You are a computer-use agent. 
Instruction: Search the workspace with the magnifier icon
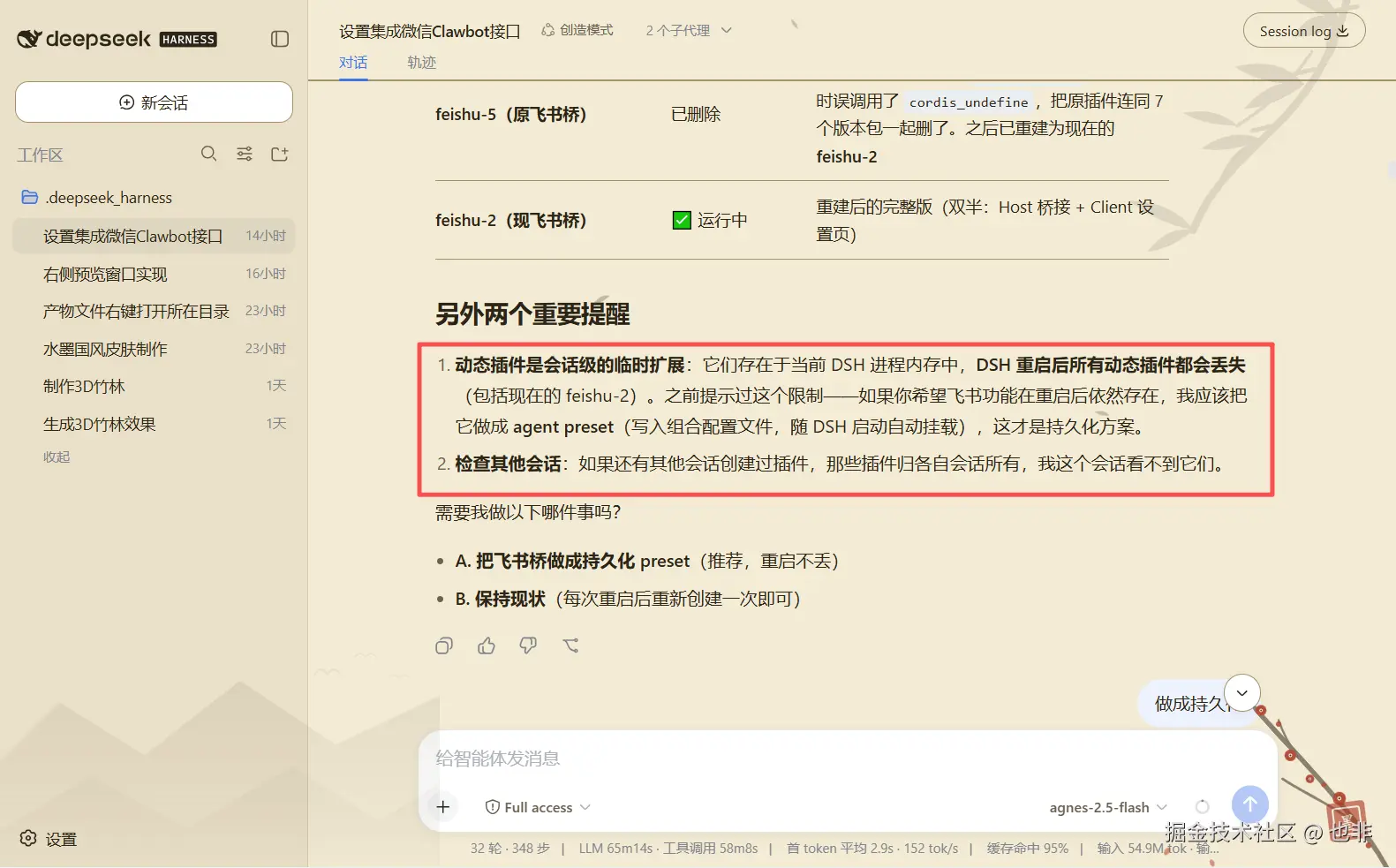[208, 154]
